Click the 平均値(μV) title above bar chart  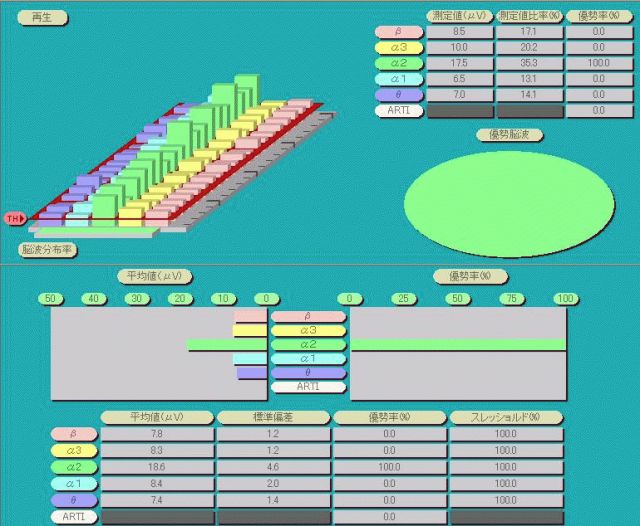coord(153,276)
